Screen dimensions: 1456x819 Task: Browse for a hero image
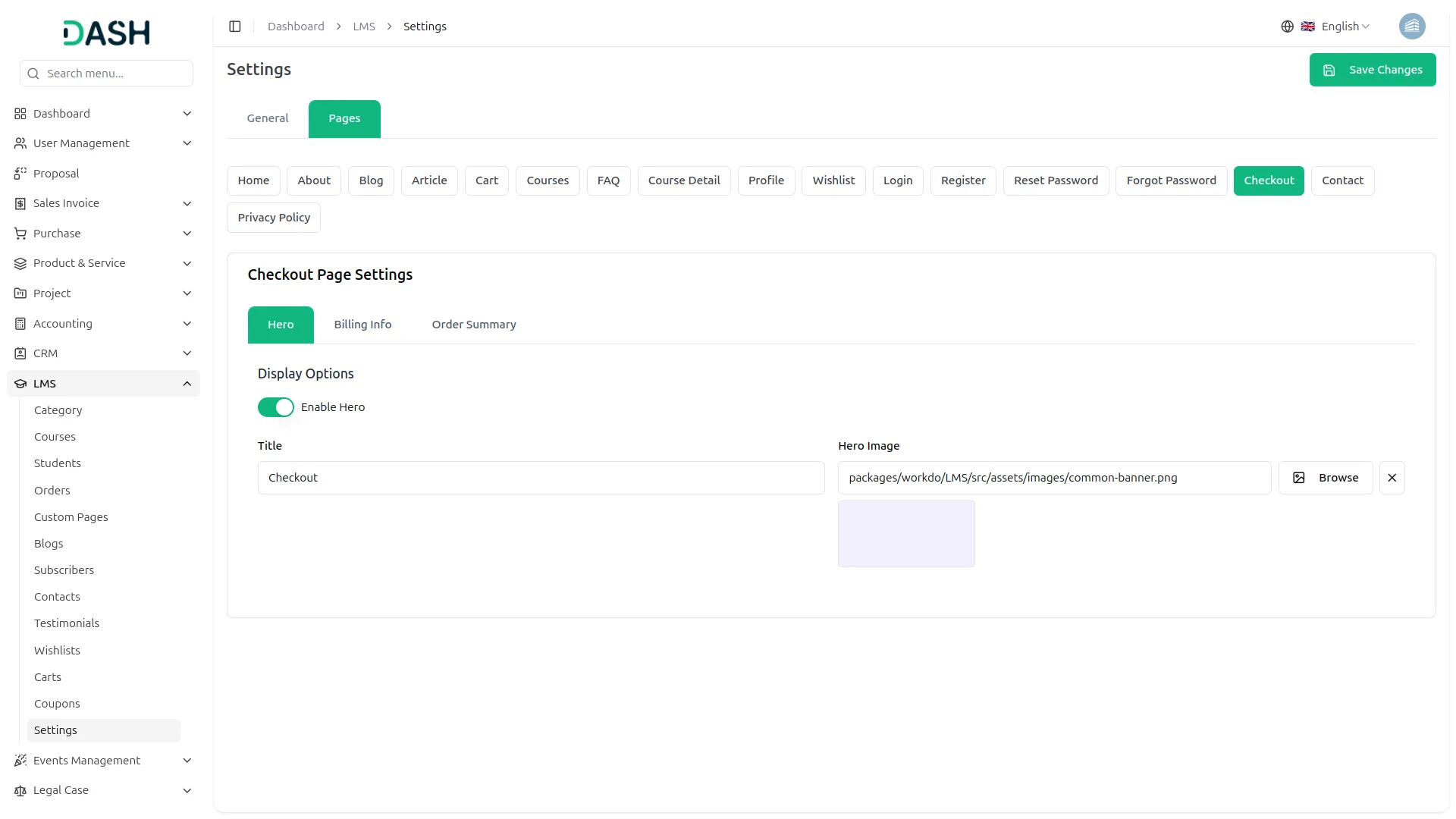click(x=1325, y=478)
